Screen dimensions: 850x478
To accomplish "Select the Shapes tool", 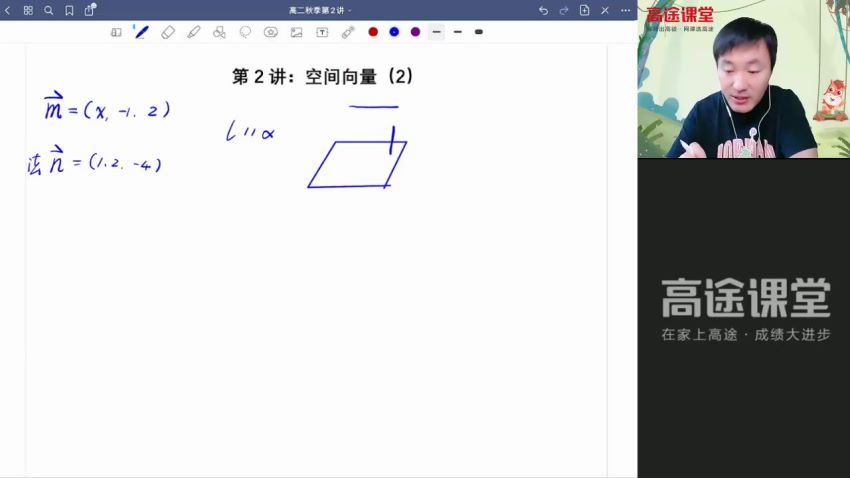I will (219, 32).
